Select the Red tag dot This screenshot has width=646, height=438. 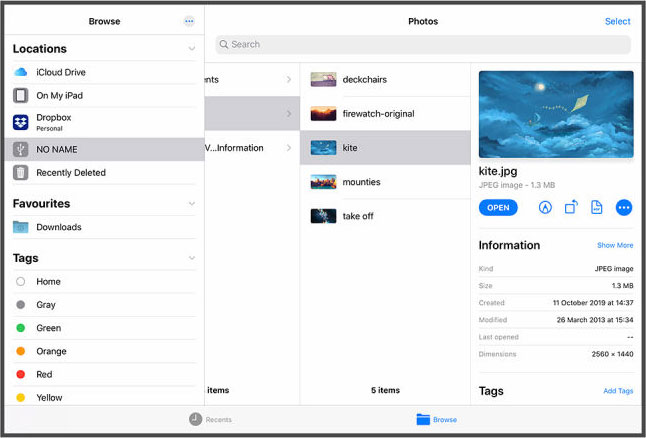pyautogui.click(x=21, y=374)
